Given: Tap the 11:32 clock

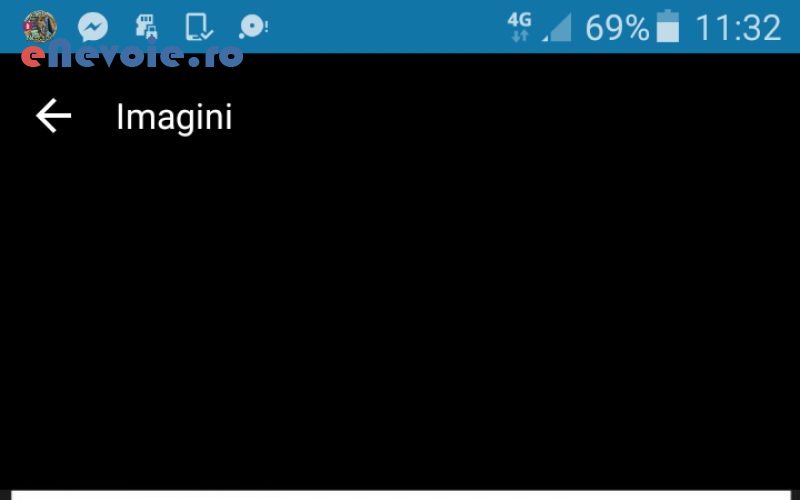Looking at the screenshot, I should [x=738, y=28].
